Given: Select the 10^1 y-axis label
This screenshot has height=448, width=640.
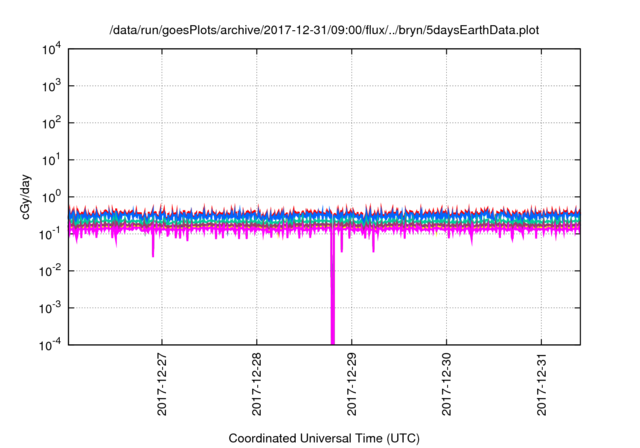Looking at the screenshot, I should pos(52,160).
